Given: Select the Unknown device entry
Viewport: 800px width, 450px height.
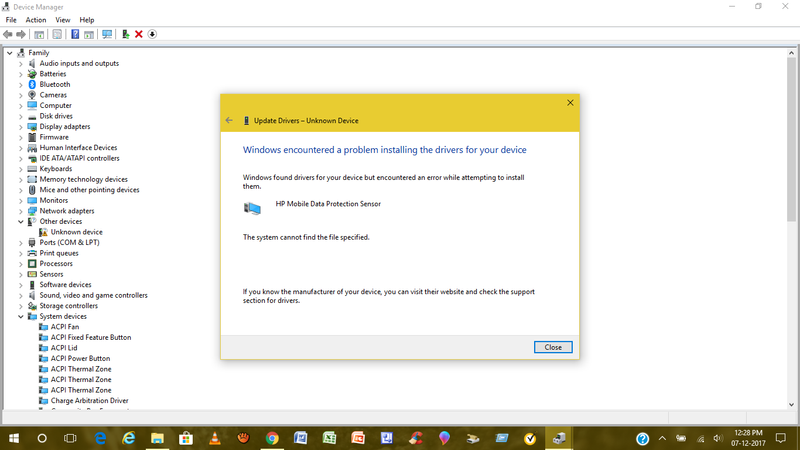Looking at the screenshot, I should pos(77,232).
